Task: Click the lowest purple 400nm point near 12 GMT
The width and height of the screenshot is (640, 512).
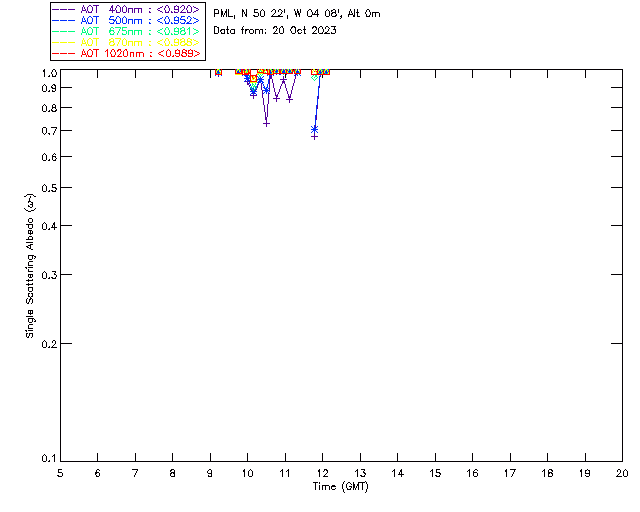Action: [x=314, y=137]
